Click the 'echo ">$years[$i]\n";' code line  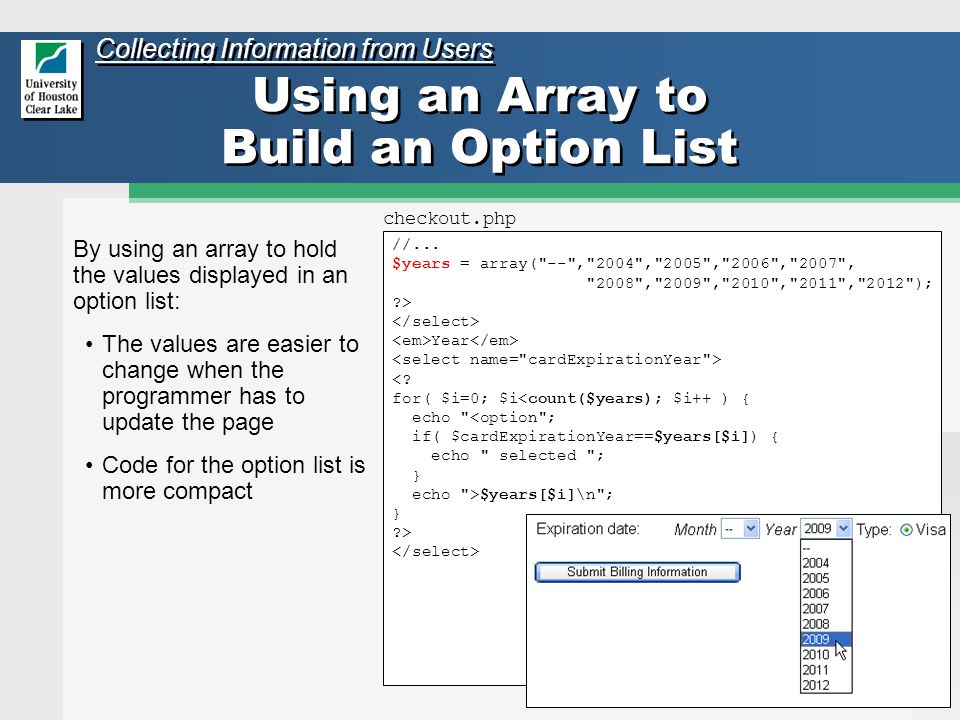click(x=512, y=495)
